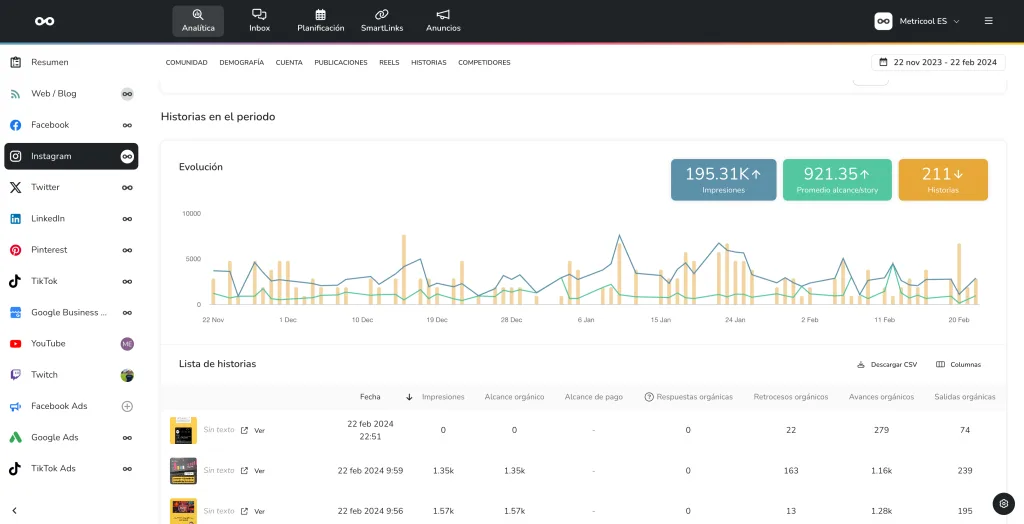The width and height of the screenshot is (1024, 524).
Task: Click Descargar CSV button
Action: pyautogui.click(x=886, y=365)
